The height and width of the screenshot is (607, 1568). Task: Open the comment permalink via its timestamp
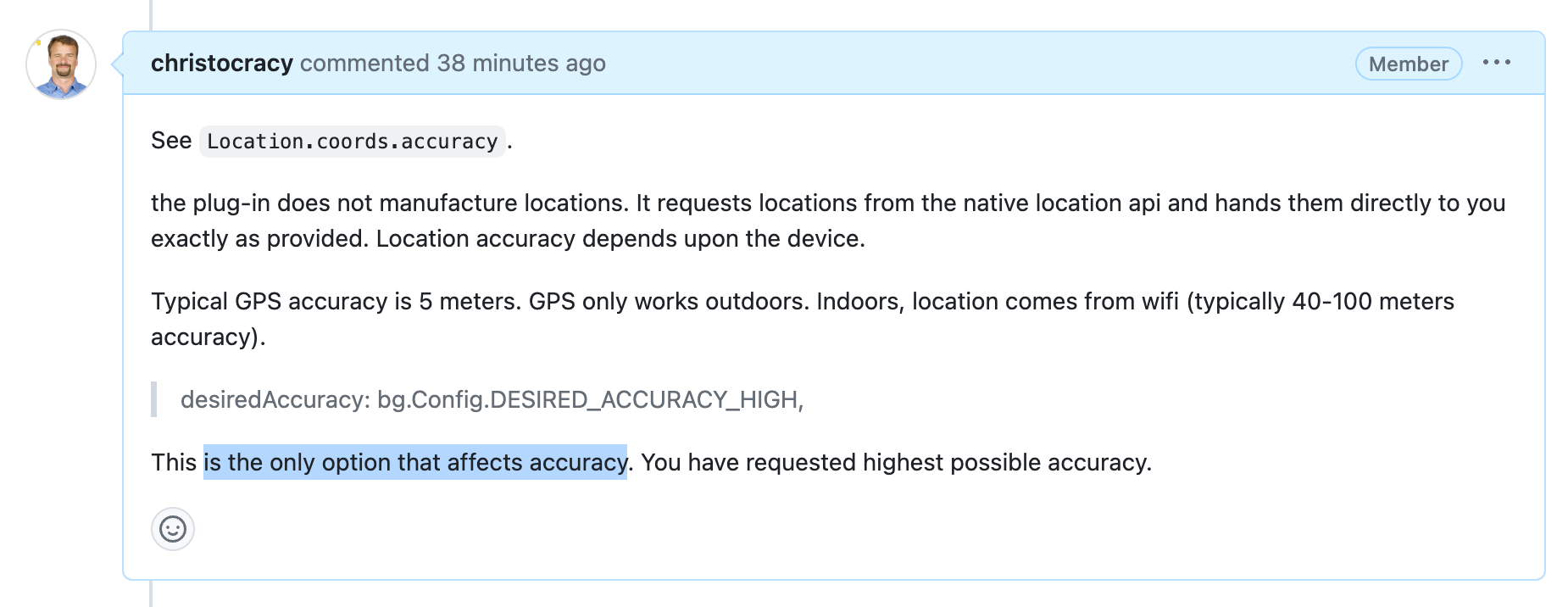click(x=520, y=63)
